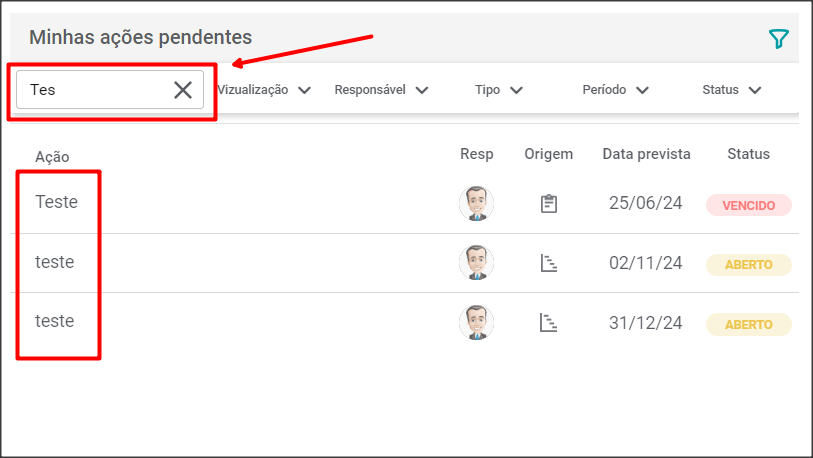Open the "Teste" action due 25/06/24
The width and height of the screenshot is (813, 458).
(x=56, y=202)
